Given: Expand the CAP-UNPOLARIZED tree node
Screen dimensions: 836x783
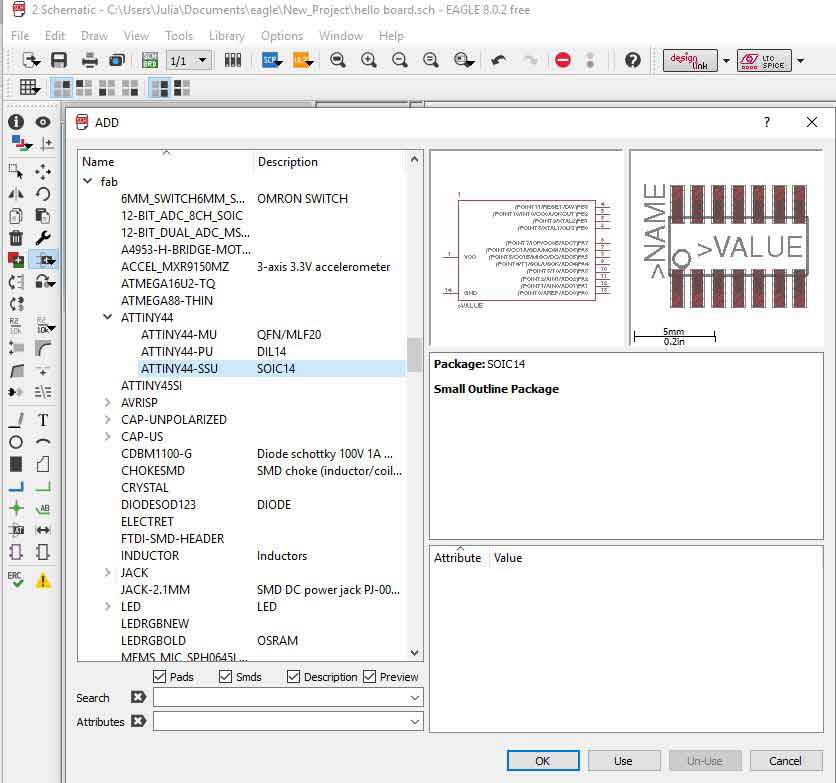Looking at the screenshot, I should pos(108,419).
